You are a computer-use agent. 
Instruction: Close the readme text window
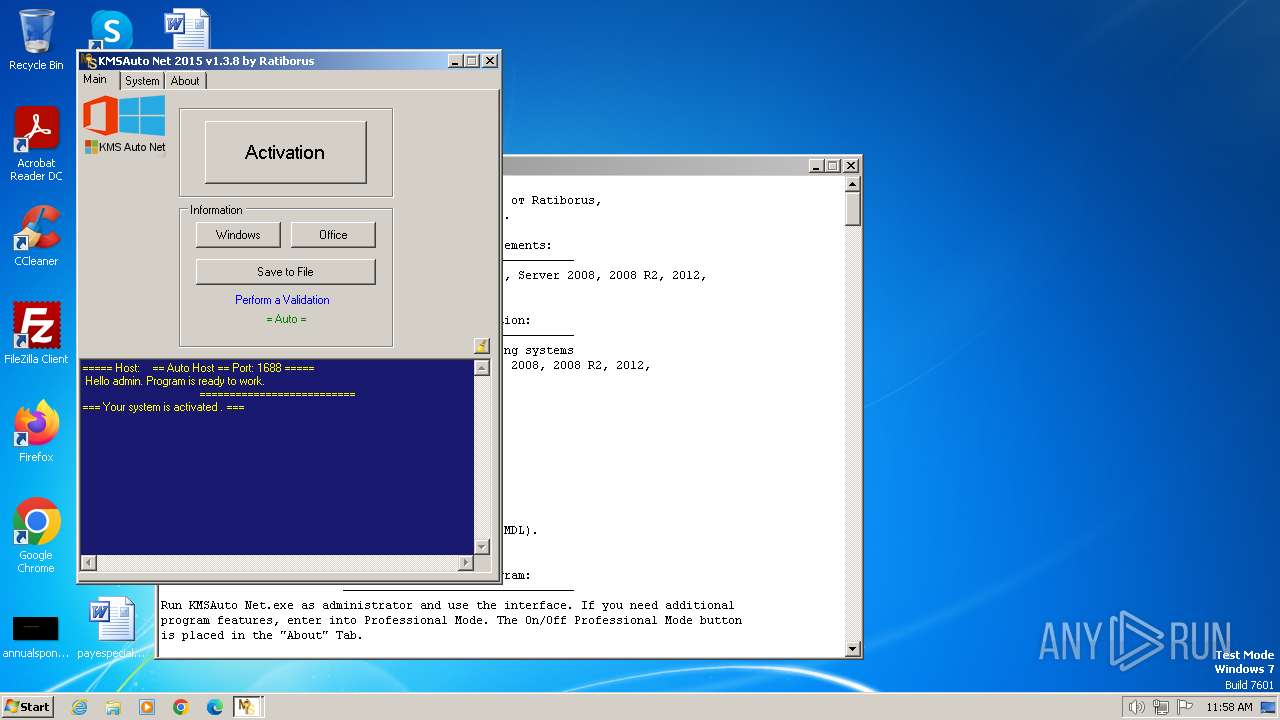[x=851, y=166]
